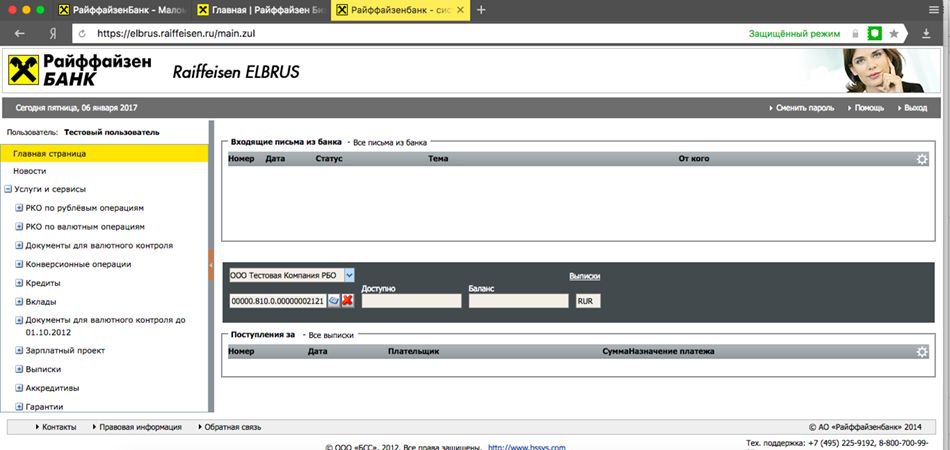Expand the 'Зарплатный проект' node
950x450 pixels.
click(x=19, y=351)
